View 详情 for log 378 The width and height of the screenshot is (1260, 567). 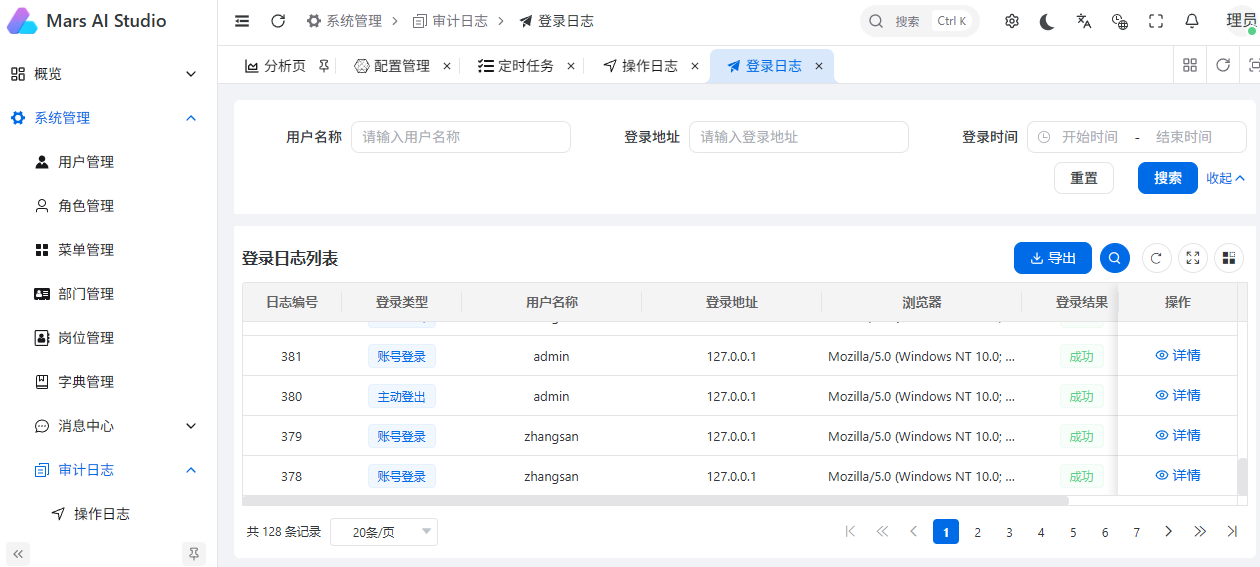(x=1178, y=475)
